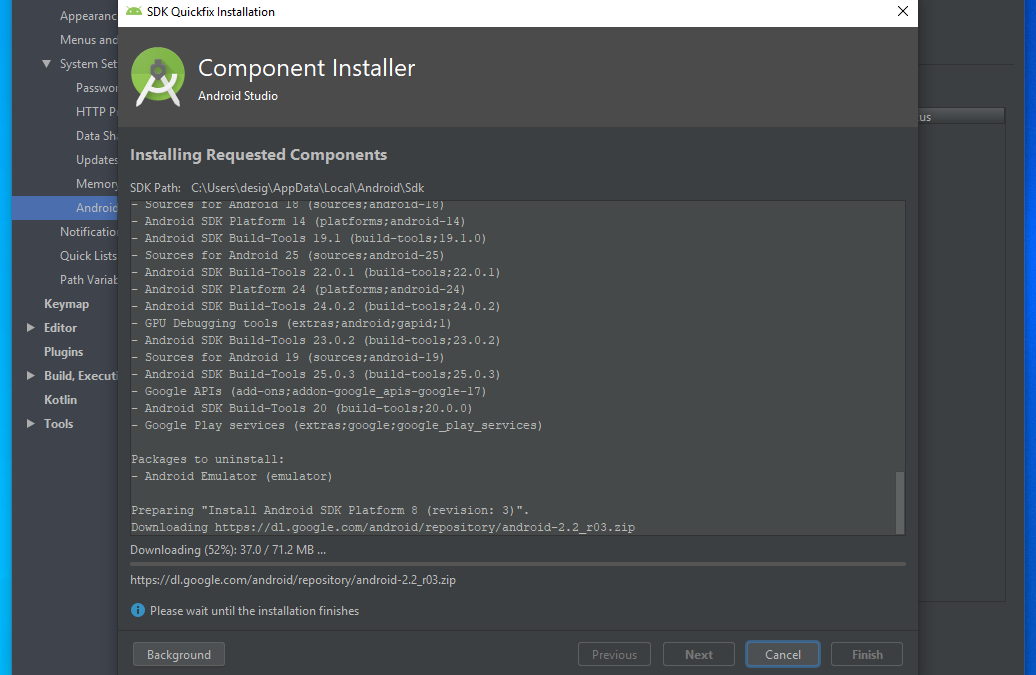Click the installation log scrollbar thumb
This screenshot has width=1036, height=675.
(899, 502)
